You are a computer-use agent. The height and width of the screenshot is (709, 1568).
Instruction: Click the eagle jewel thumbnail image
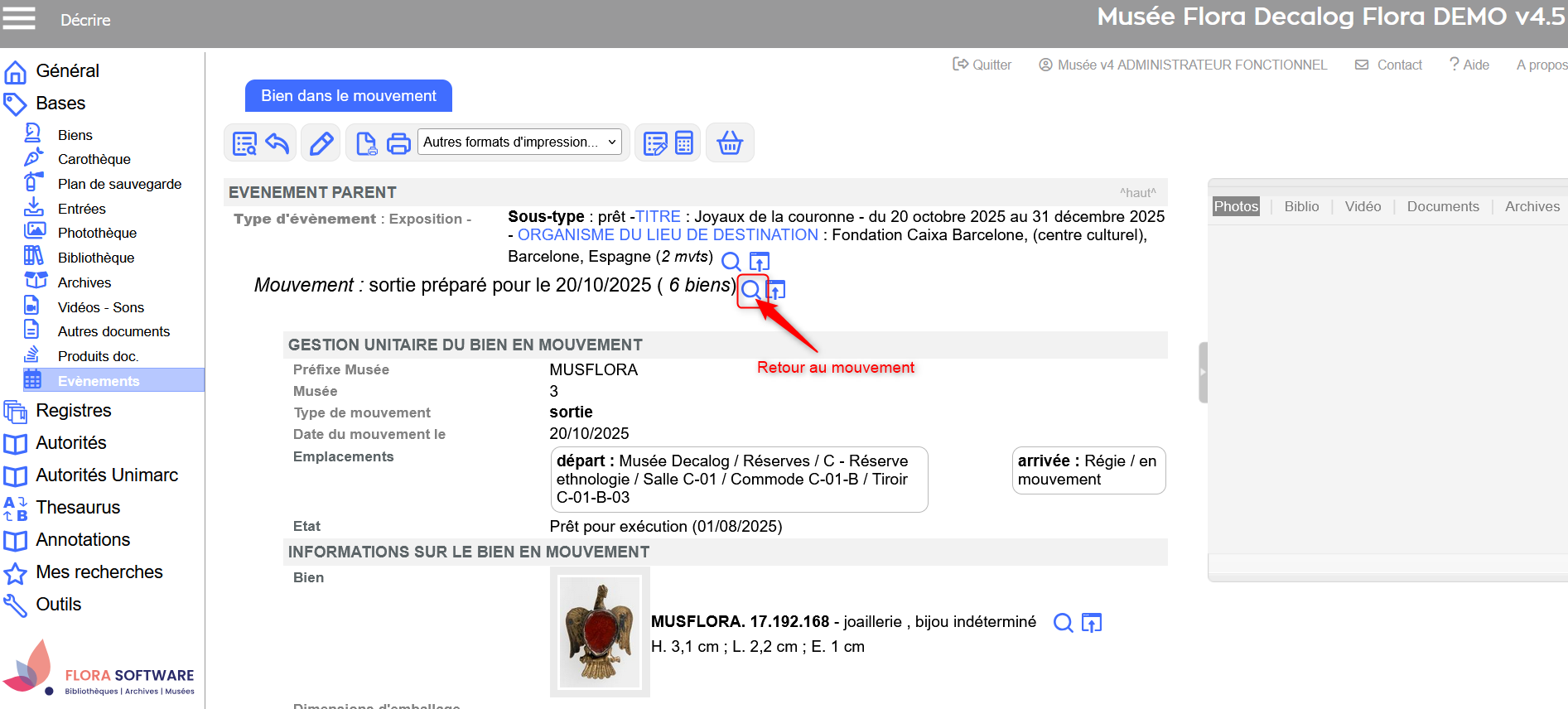(600, 632)
